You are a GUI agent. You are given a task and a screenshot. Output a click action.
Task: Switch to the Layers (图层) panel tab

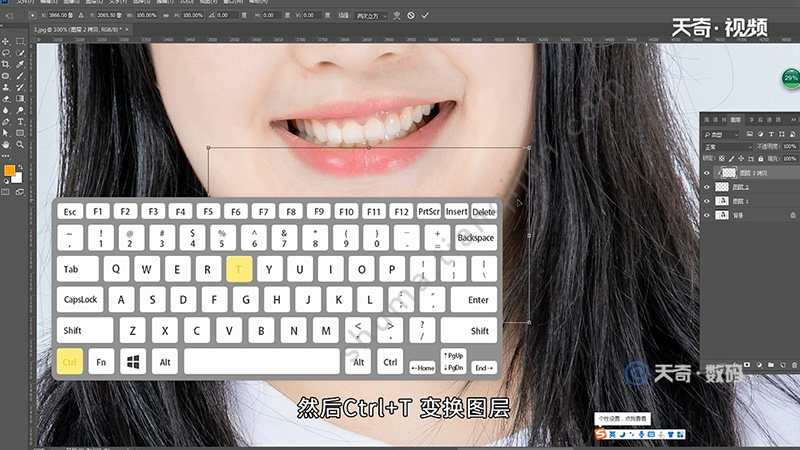735,119
